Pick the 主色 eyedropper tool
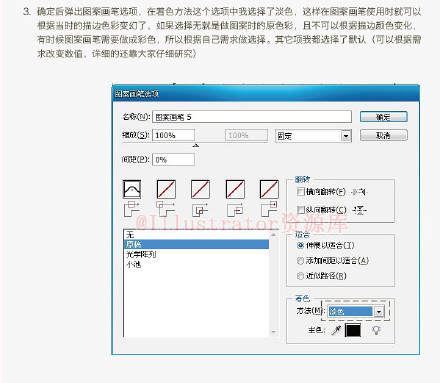The height and width of the screenshot is (383, 440). click(x=336, y=330)
